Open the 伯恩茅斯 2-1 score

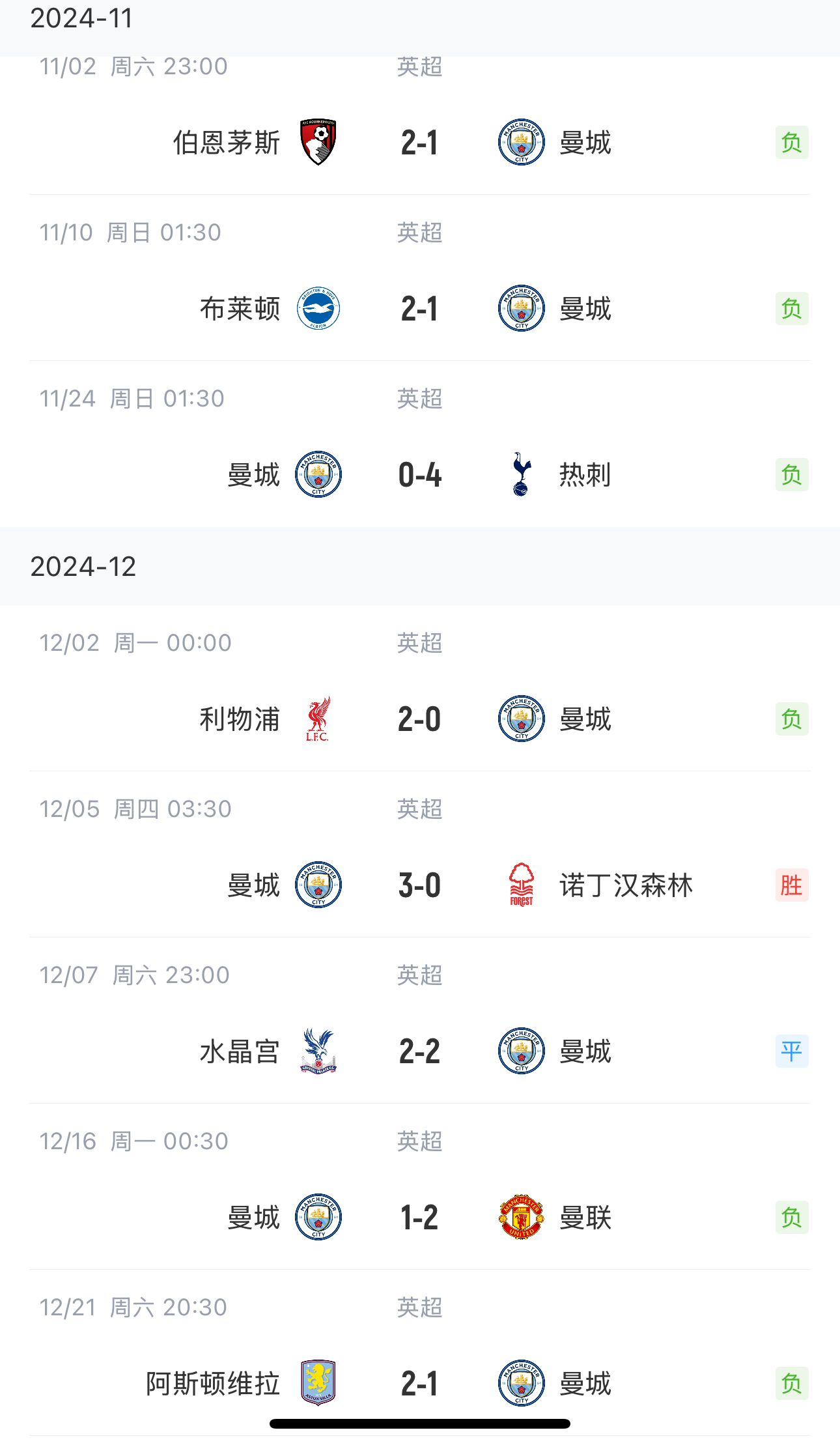(419, 143)
